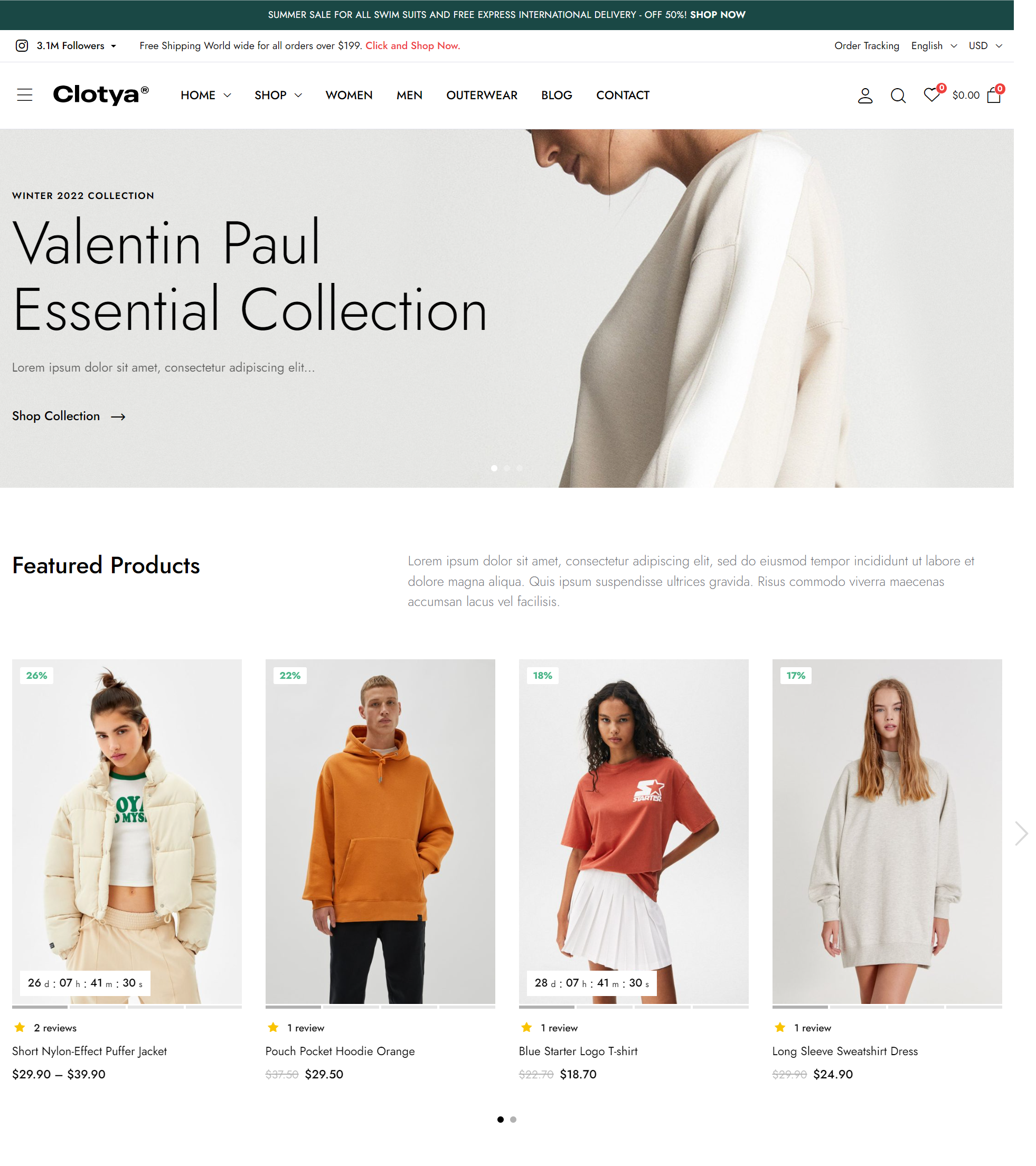Open the English language dropdown

tap(934, 45)
